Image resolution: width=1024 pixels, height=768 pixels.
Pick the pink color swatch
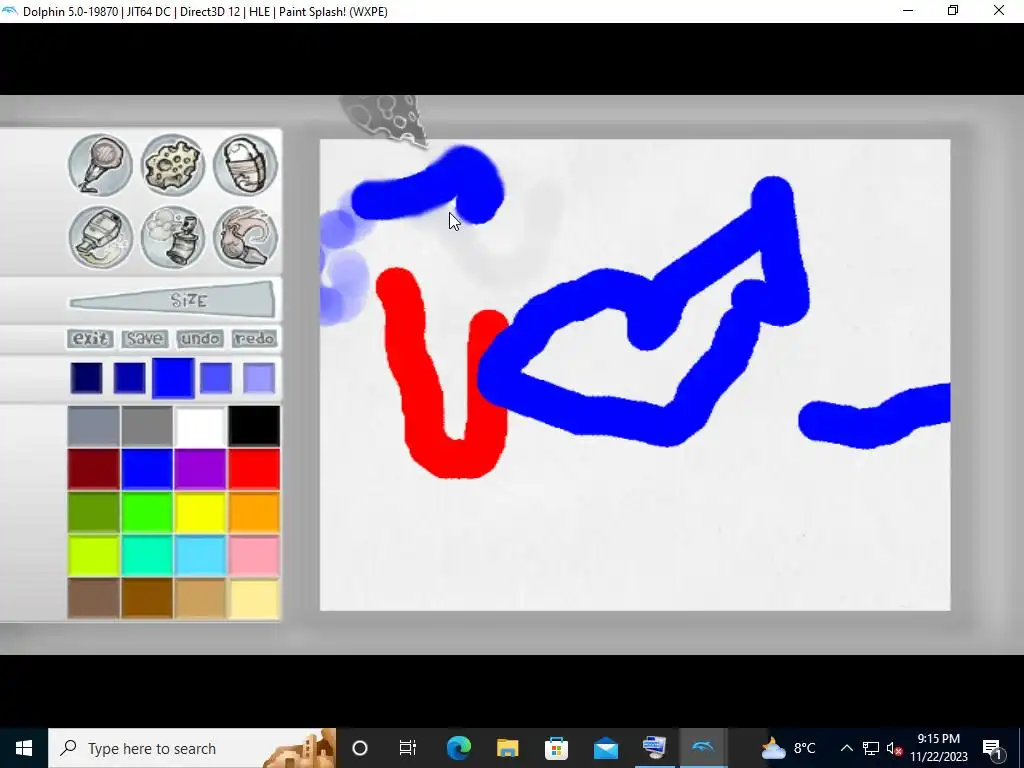(254, 555)
